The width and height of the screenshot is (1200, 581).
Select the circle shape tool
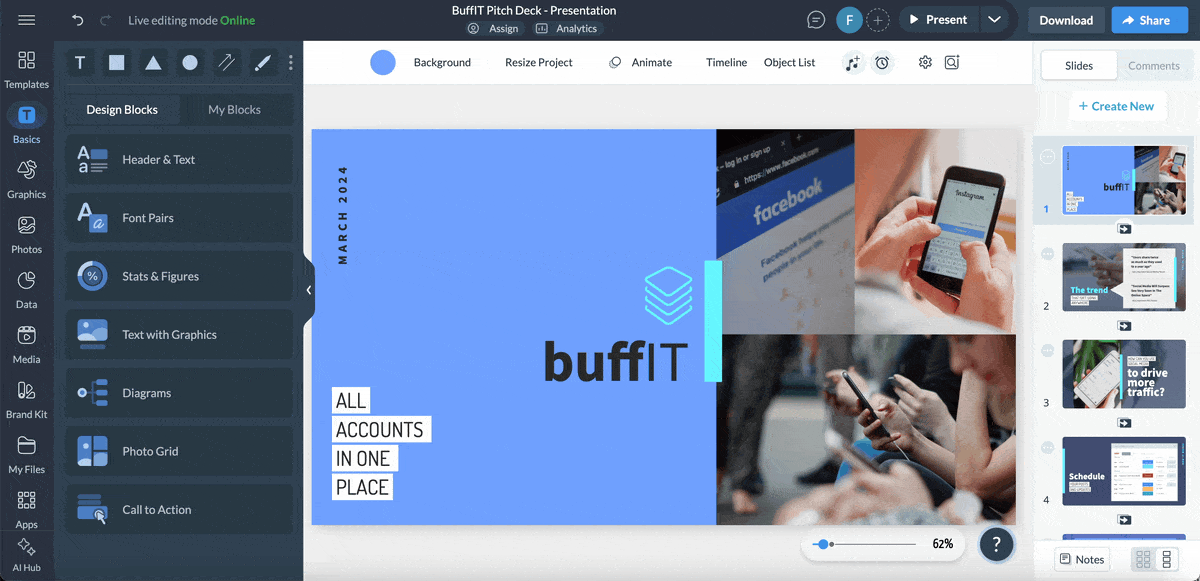(x=190, y=63)
